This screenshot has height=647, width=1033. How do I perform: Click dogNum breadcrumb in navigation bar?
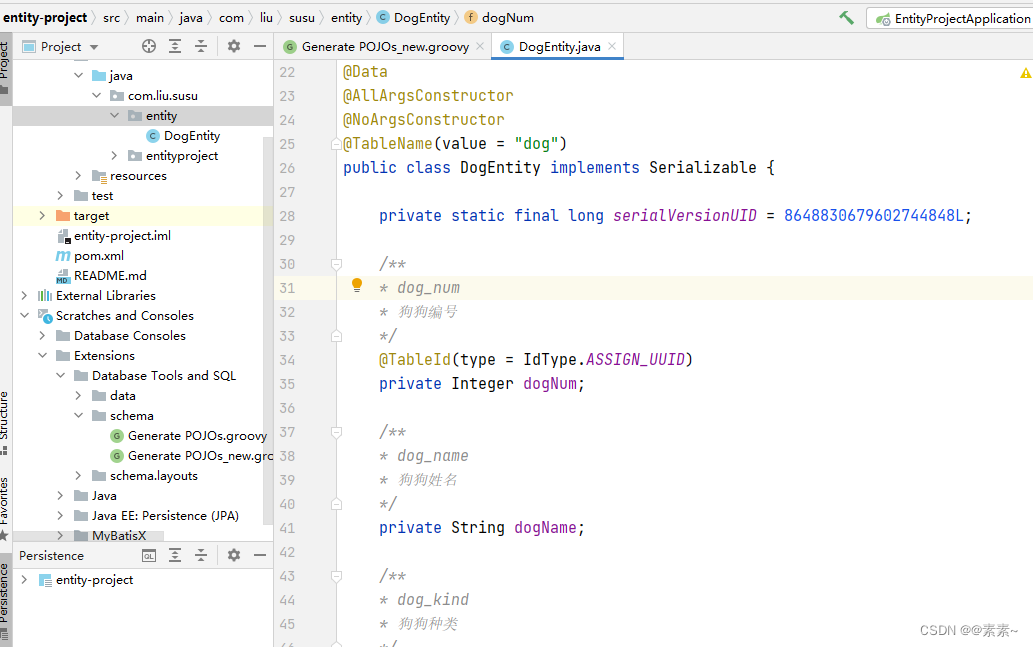(x=499, y=18)
